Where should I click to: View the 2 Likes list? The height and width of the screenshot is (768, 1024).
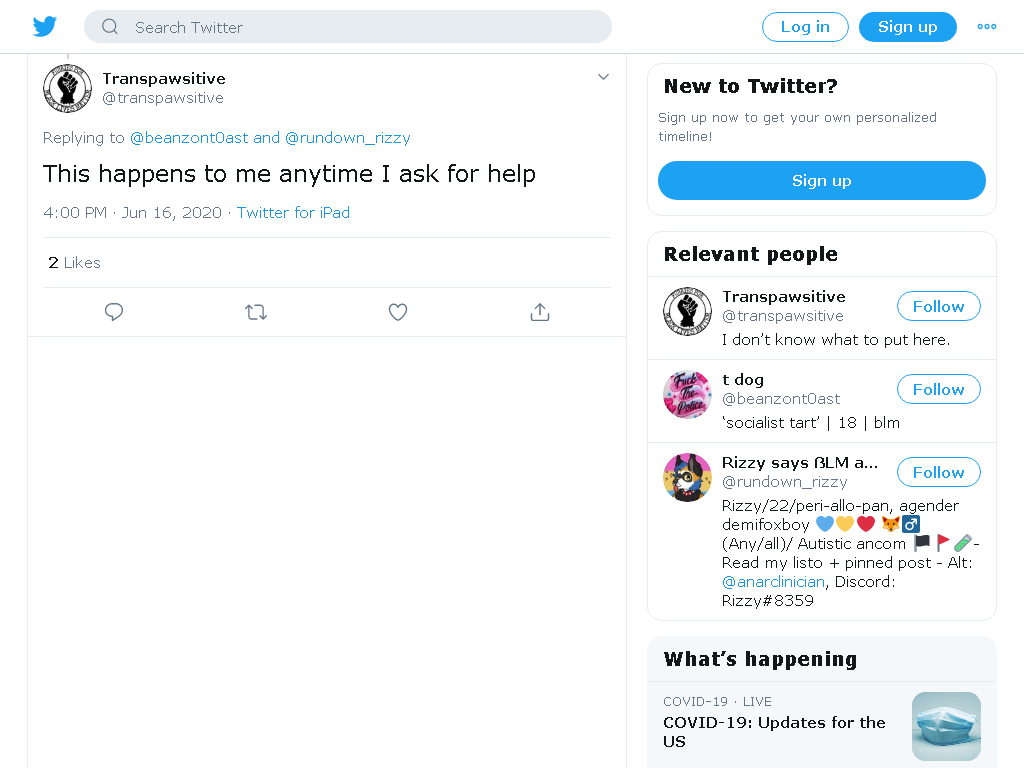pyautogui.click(x=74, y=263)
